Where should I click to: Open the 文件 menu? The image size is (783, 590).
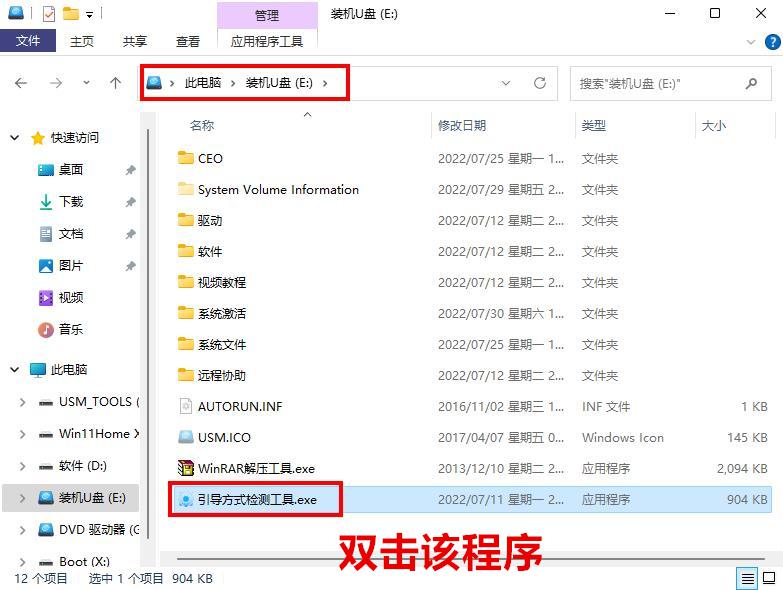28,41
